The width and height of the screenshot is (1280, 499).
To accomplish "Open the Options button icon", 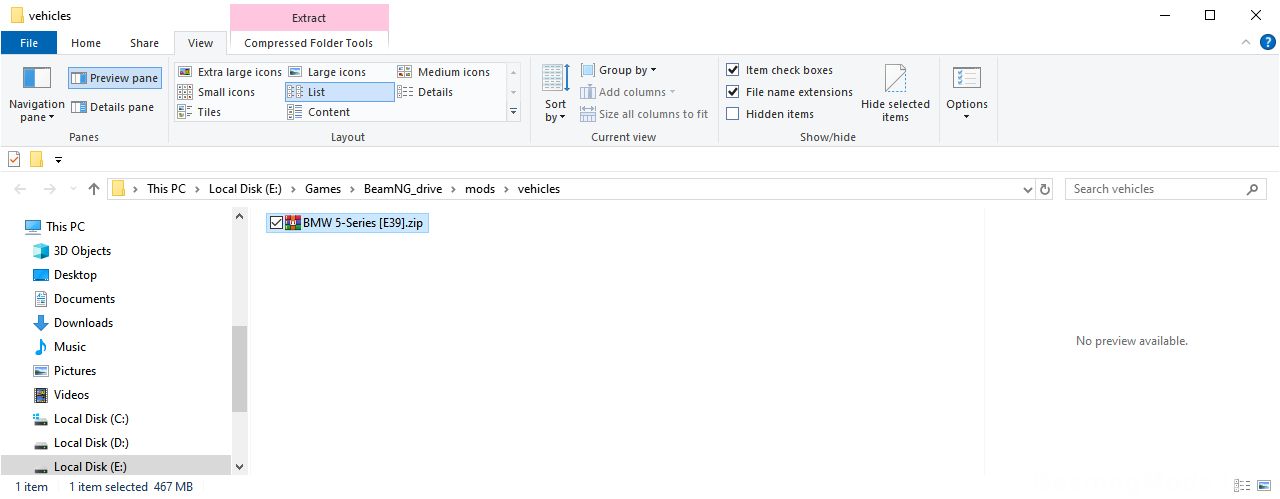I will click(966, 79).
